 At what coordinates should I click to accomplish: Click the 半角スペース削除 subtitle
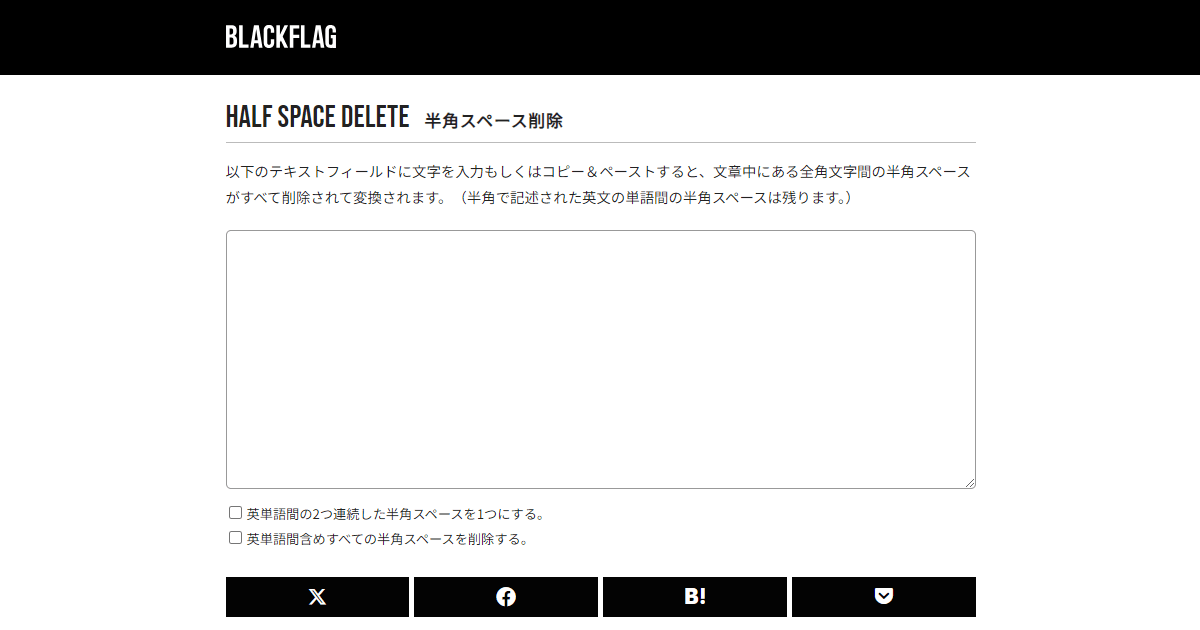494,121
